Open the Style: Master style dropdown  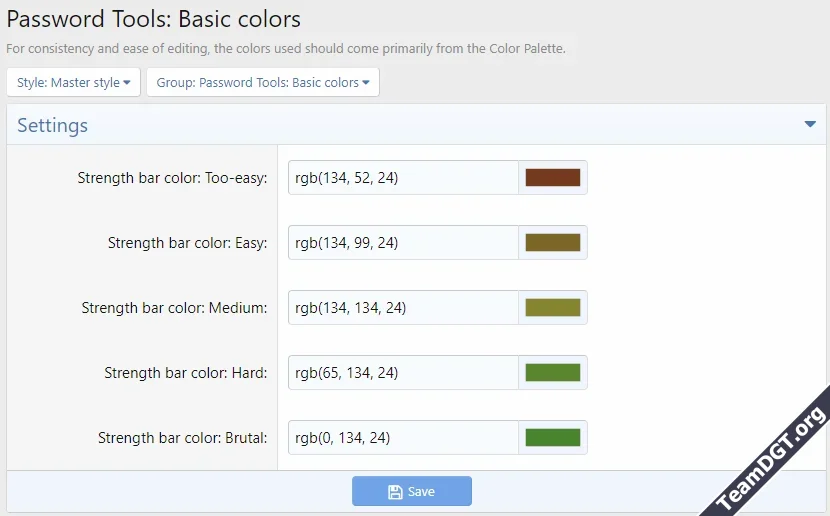[x=74, y=83]
